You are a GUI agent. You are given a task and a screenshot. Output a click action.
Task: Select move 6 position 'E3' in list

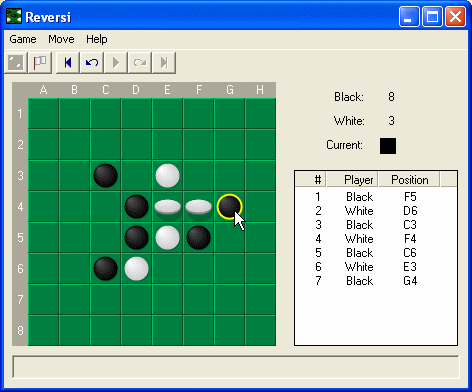410,267
